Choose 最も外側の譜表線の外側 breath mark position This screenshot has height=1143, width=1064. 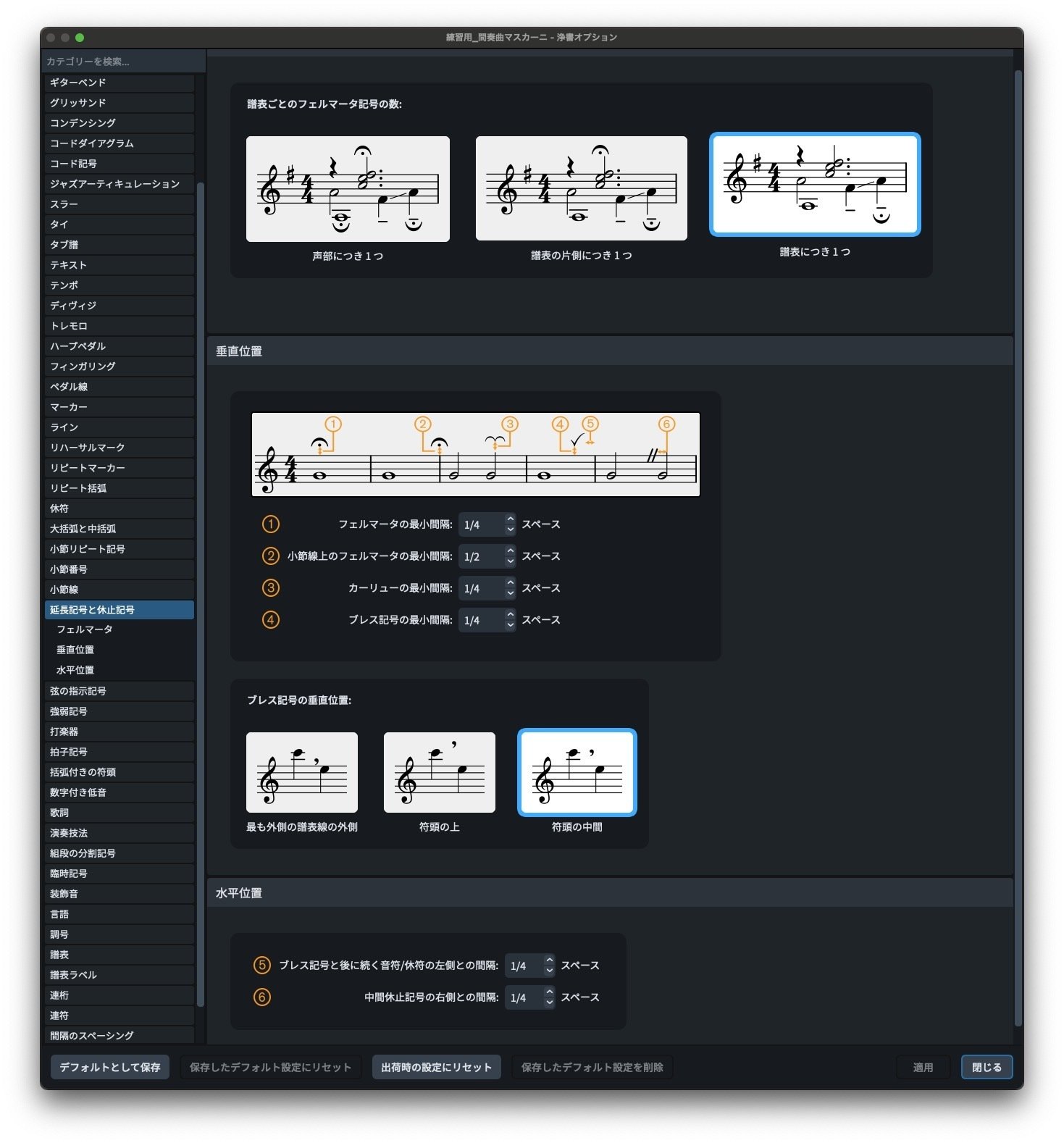coord(302,772)
